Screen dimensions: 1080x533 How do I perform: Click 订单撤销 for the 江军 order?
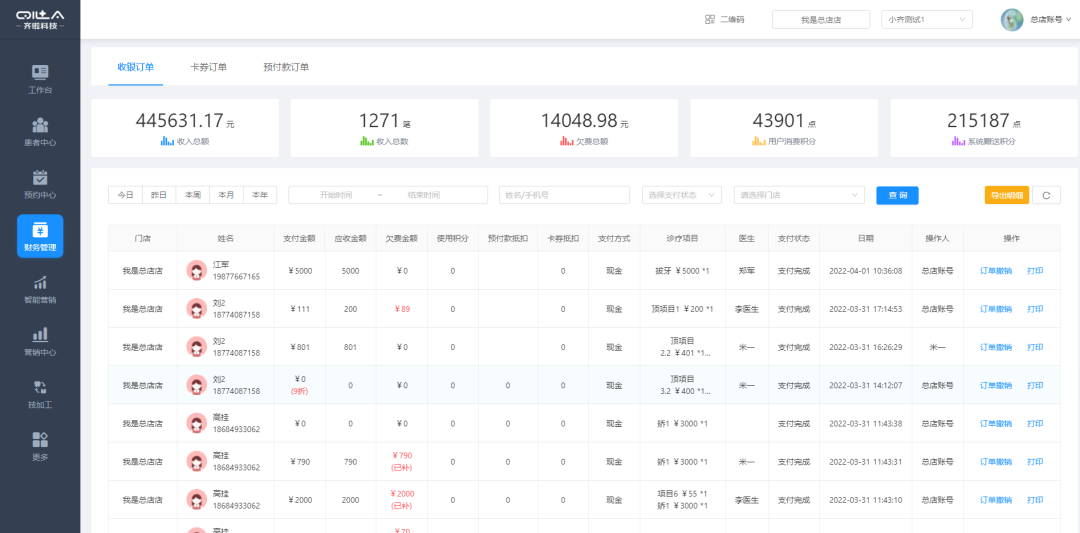[x=996, y=271]
